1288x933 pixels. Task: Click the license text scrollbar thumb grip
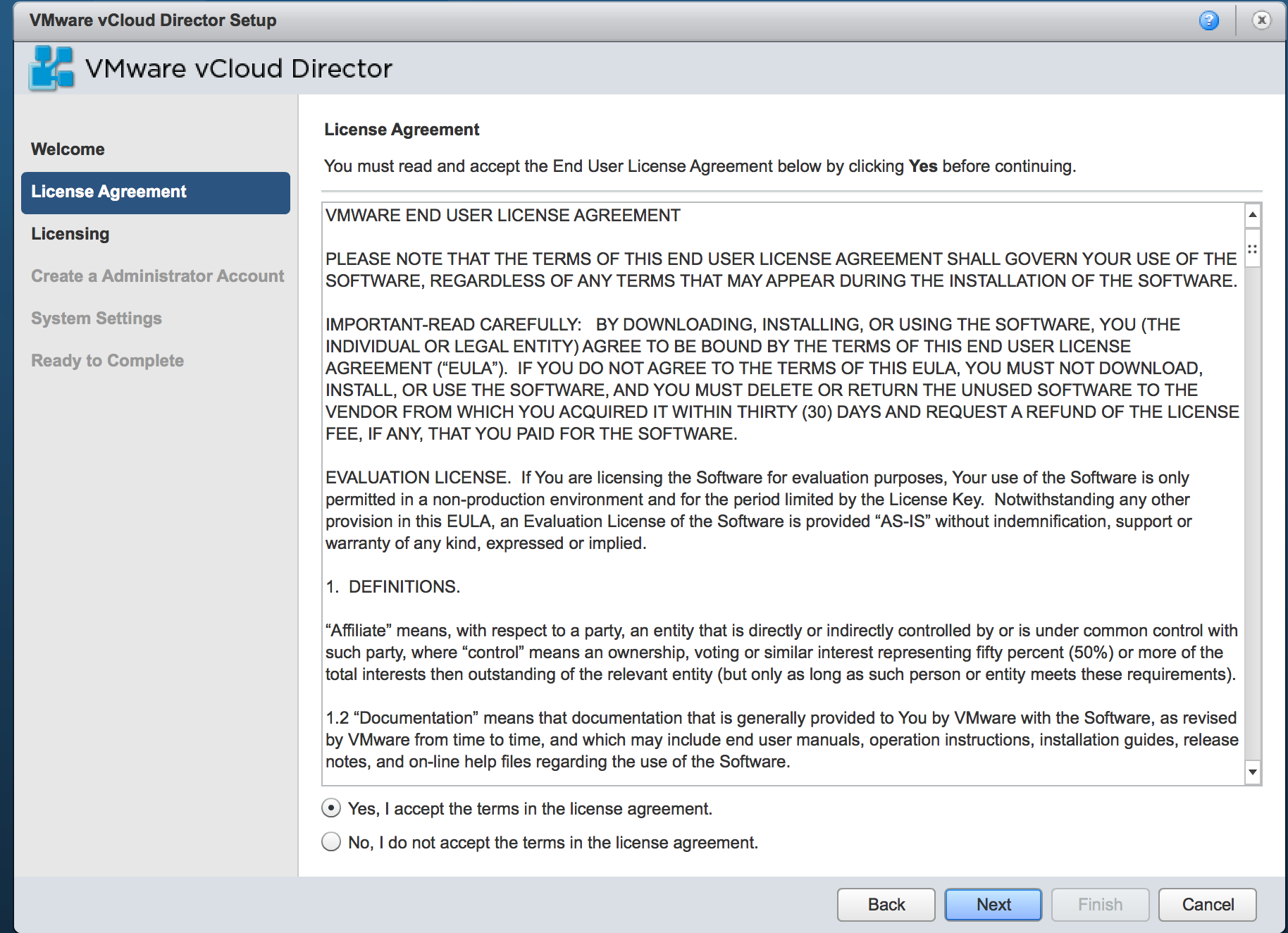(x=1252, y=249)
